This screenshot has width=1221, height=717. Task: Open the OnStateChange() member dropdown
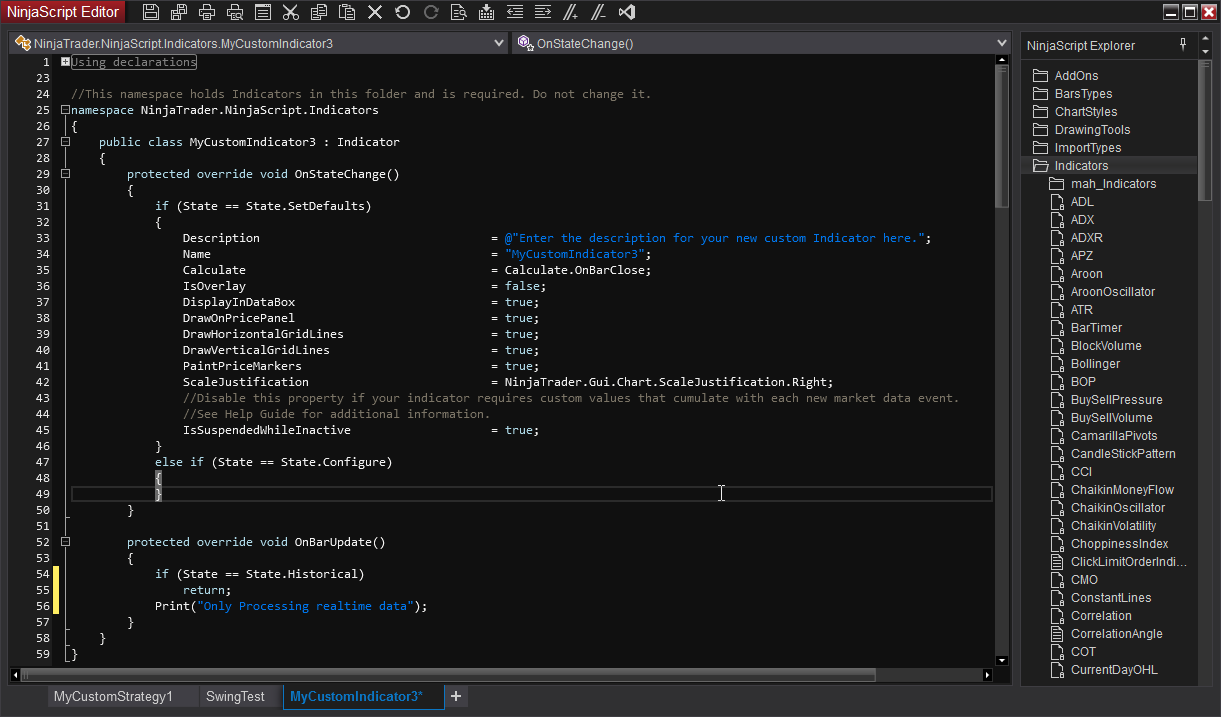(1002, 44)
